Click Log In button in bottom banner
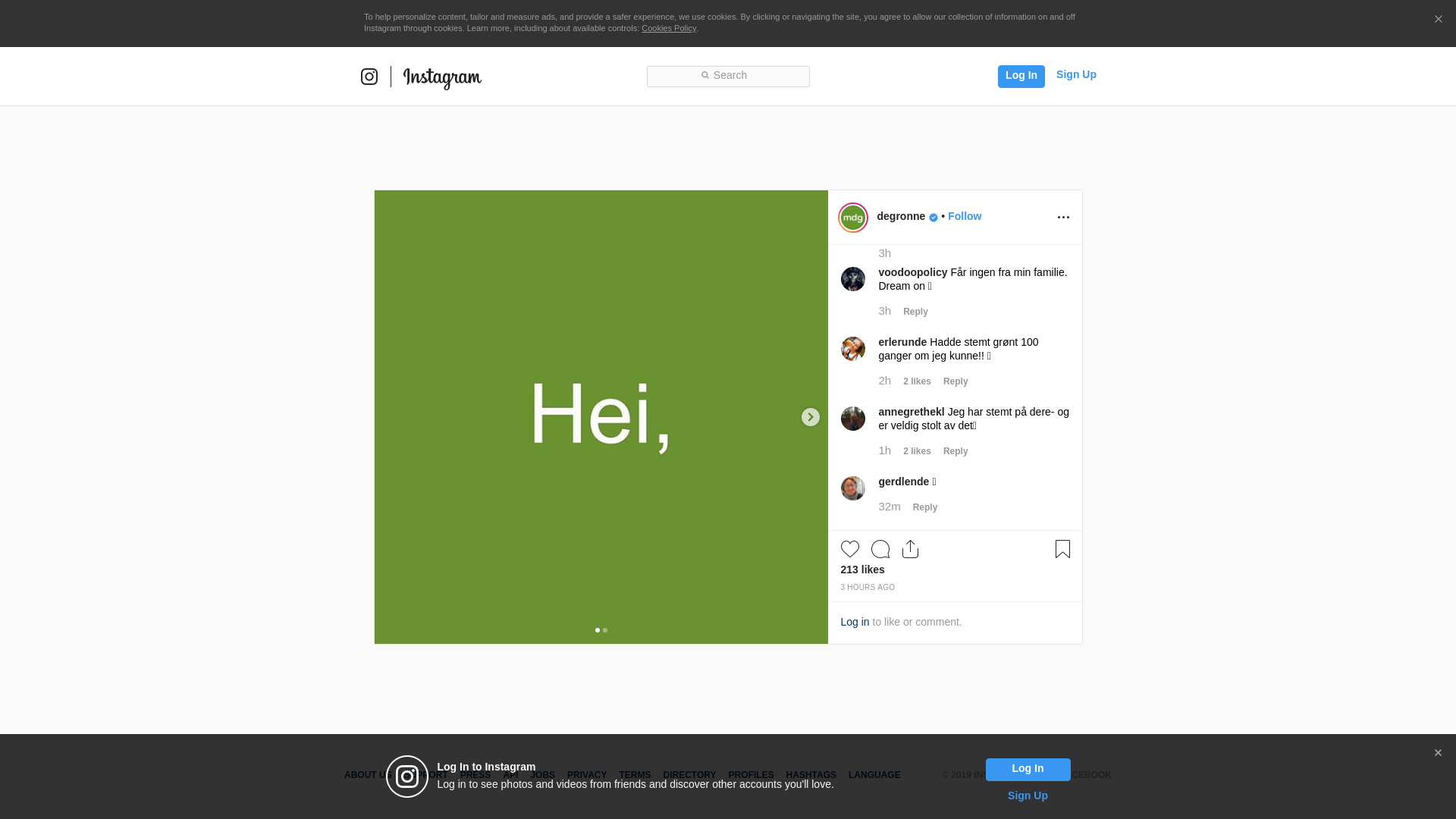 pyautogui.click(x=1028, y=769)
